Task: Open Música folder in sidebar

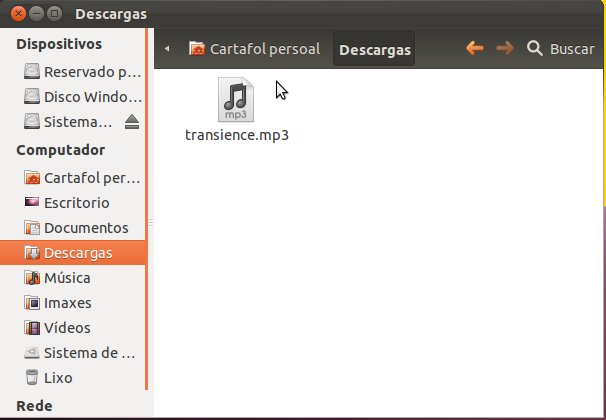Action: (x=73, y=278)
